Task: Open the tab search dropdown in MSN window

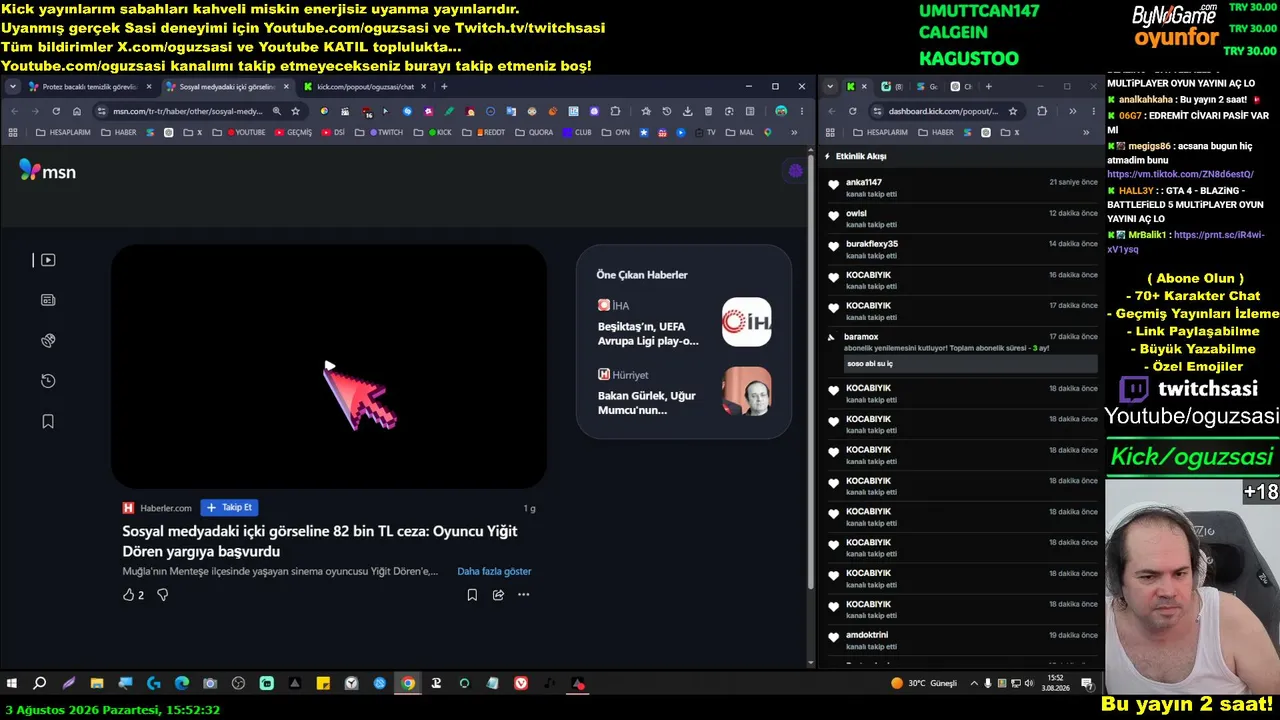Action: (13, 87)
